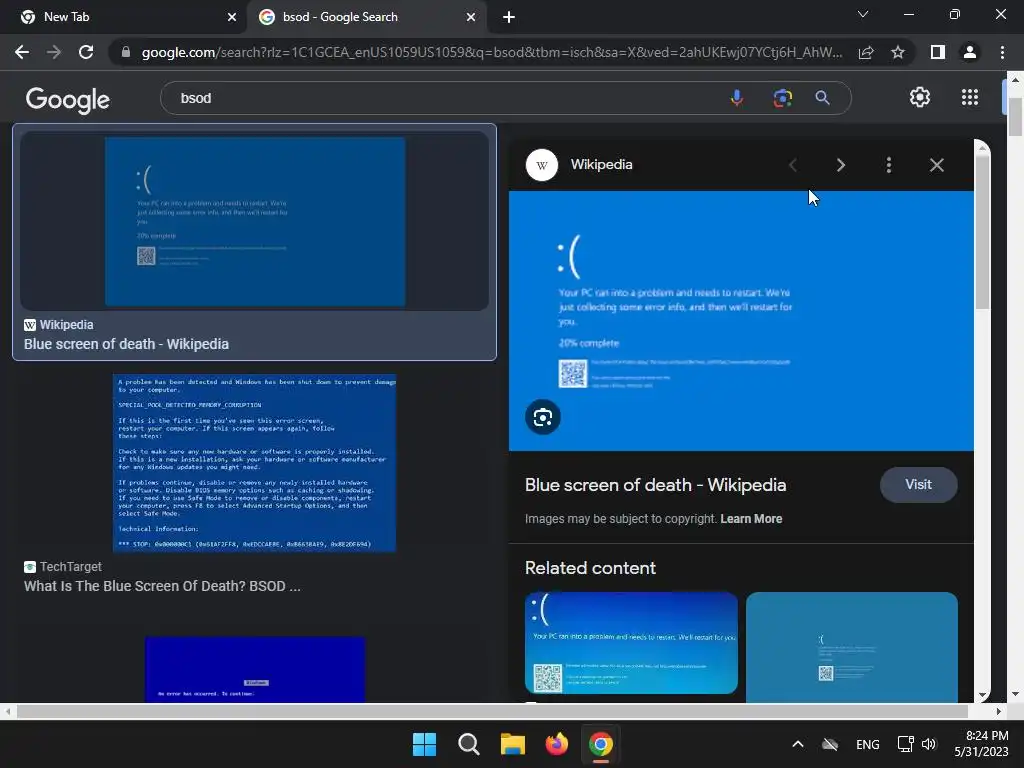
Task: Select the Wikipedia BSOD thumbnail result
Action: 255,221
